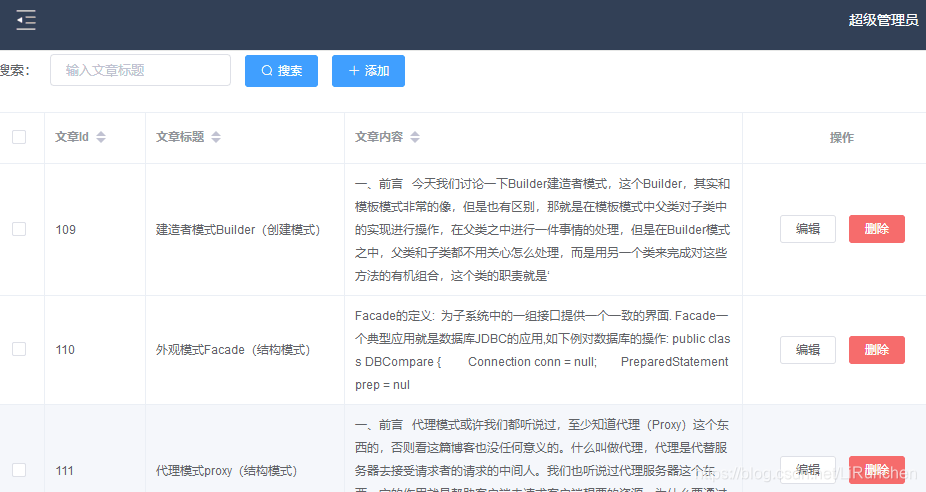Click 删除 for article 110
Viewport: 926px width, 492px height.
click(877, 350)
